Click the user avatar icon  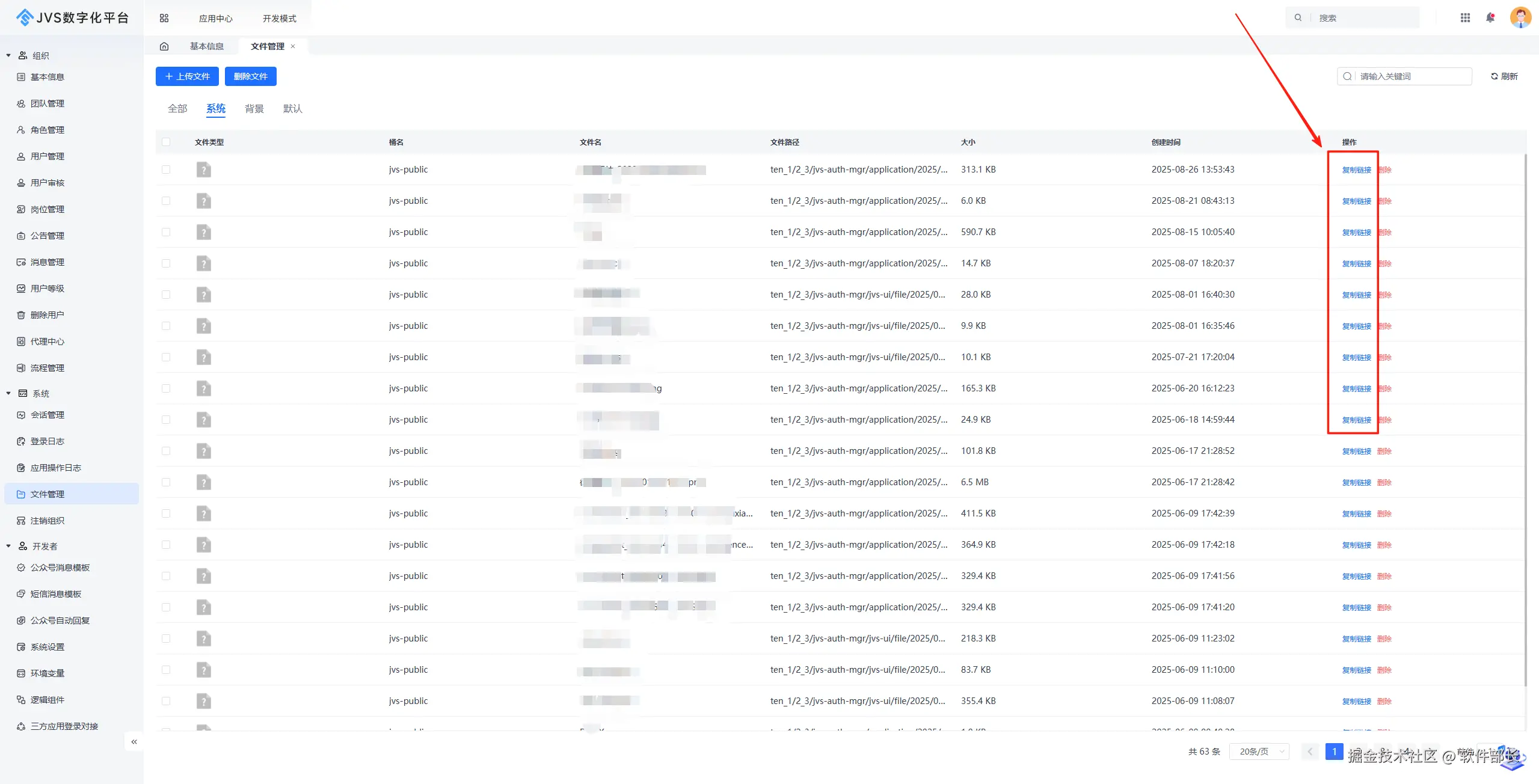[x=1520, y=17]
